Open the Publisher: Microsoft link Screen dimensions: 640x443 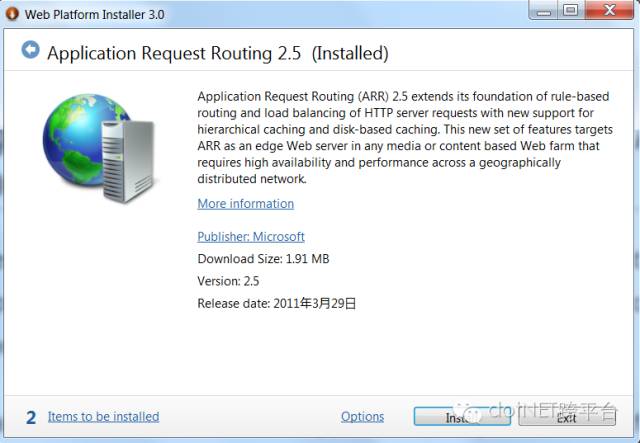[251, 236]
